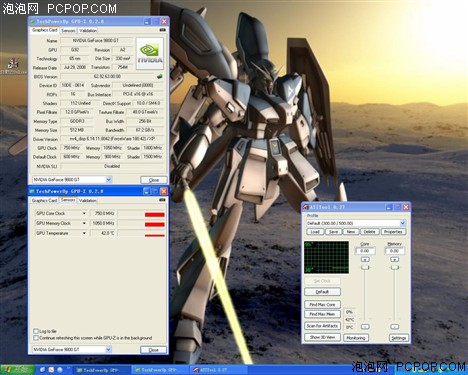The width and height of the screenshot is (468, 375).
Task: Click Scan for Artifacts button
Action: tap(322, 326)
